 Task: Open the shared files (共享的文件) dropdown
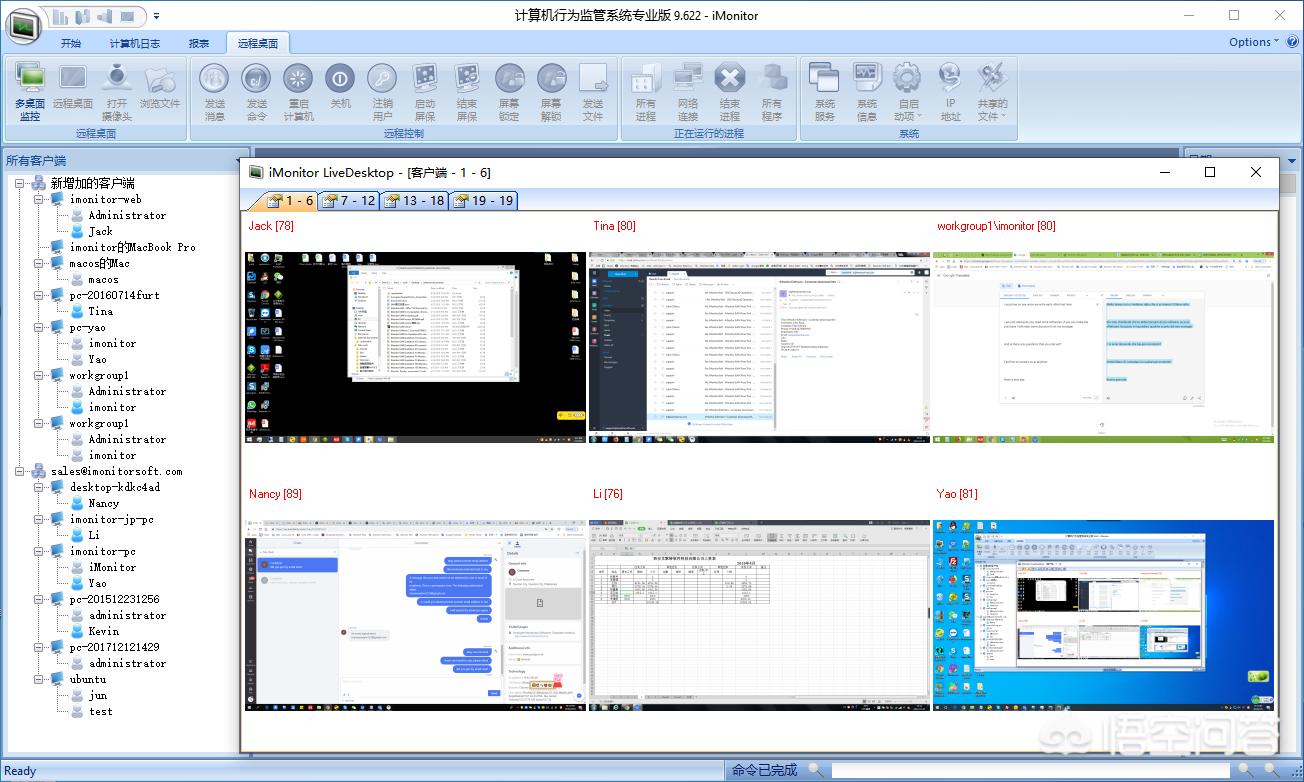click(992, 91)
